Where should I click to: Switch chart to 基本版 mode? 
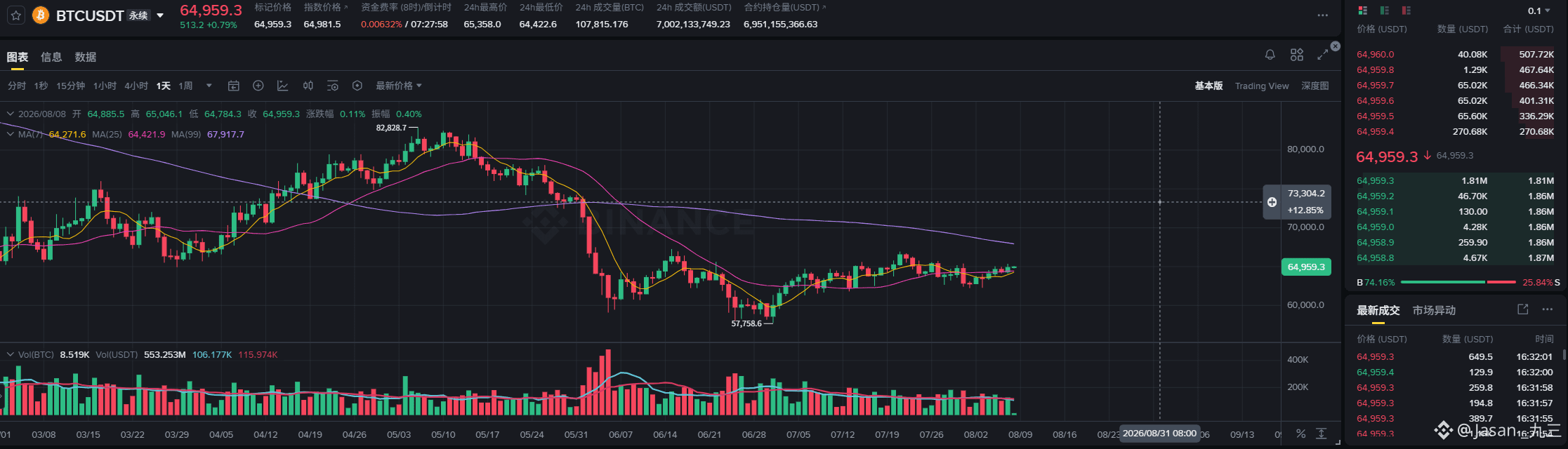[1208, 86]
